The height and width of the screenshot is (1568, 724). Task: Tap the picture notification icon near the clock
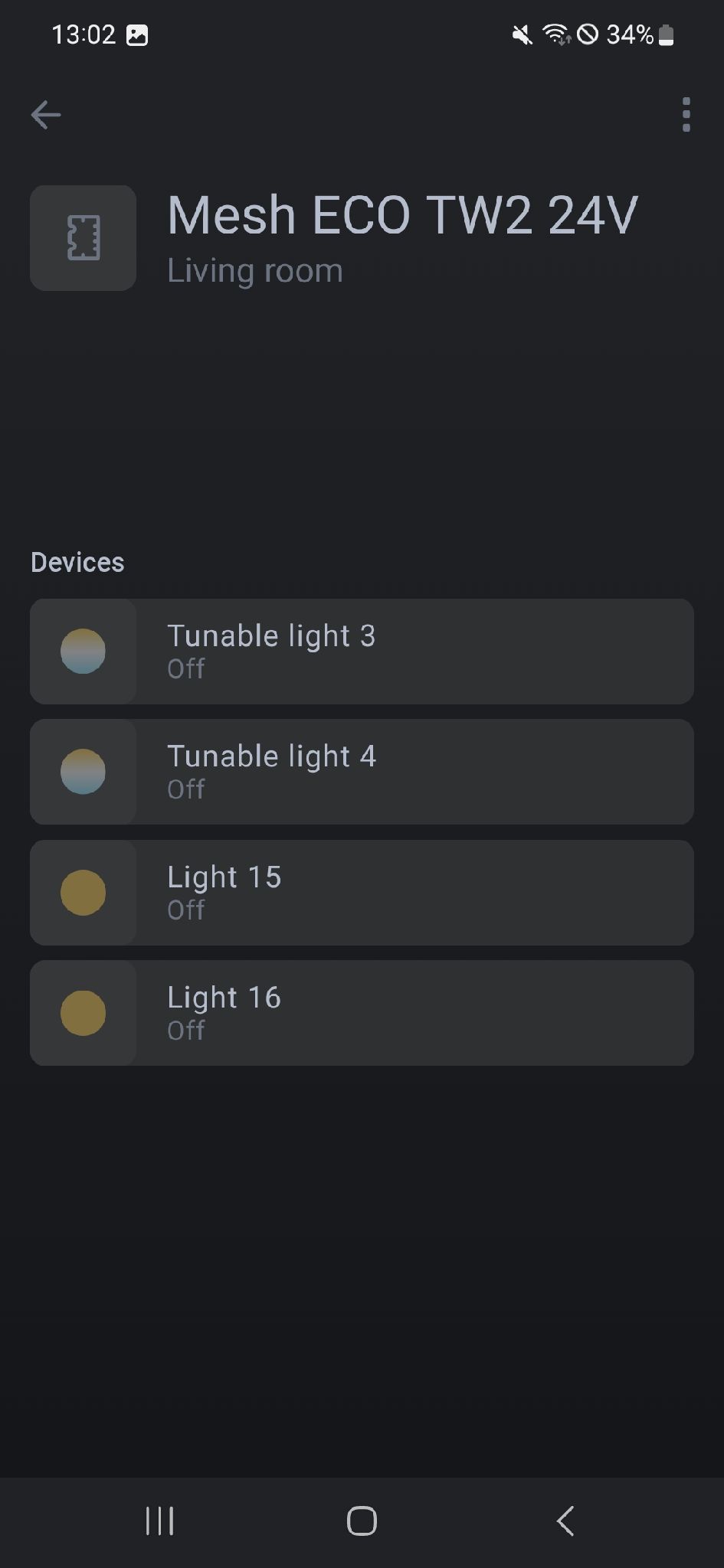(x=137, y=34)
